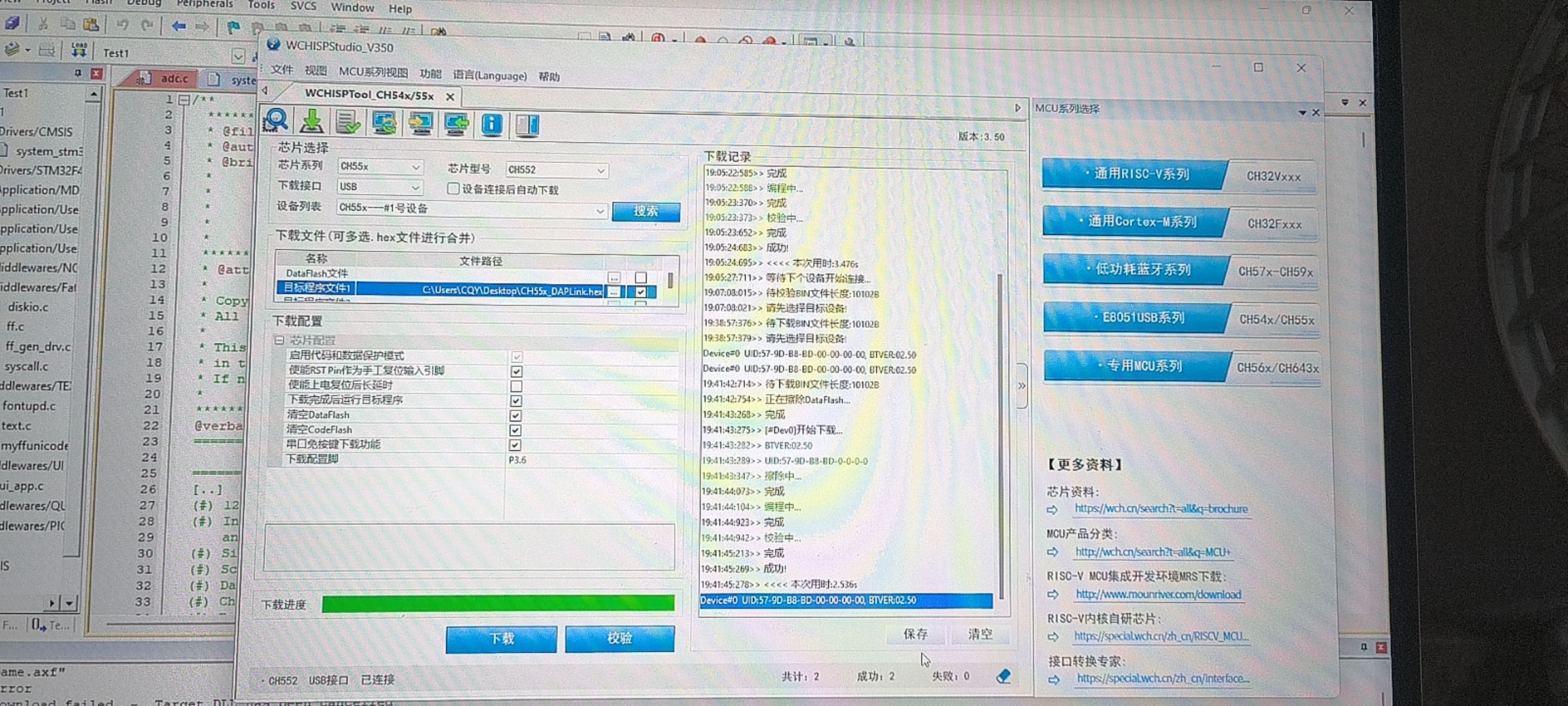Image resolution: width=1568 pixels, height=706 pixels.
Task: Click the monitor with green arrow icon
Action: coord(456,124)
